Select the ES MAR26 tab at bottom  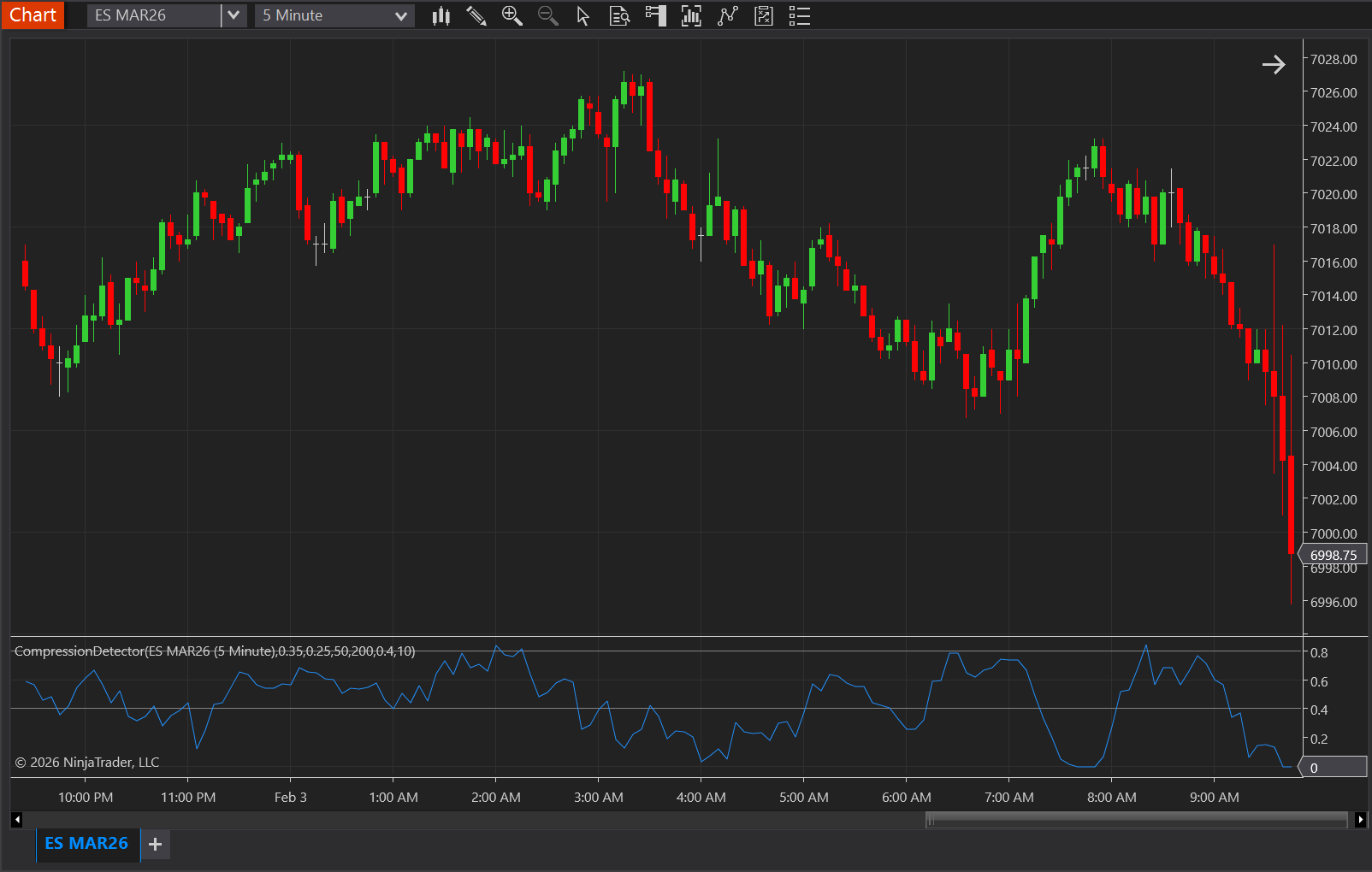86,844
